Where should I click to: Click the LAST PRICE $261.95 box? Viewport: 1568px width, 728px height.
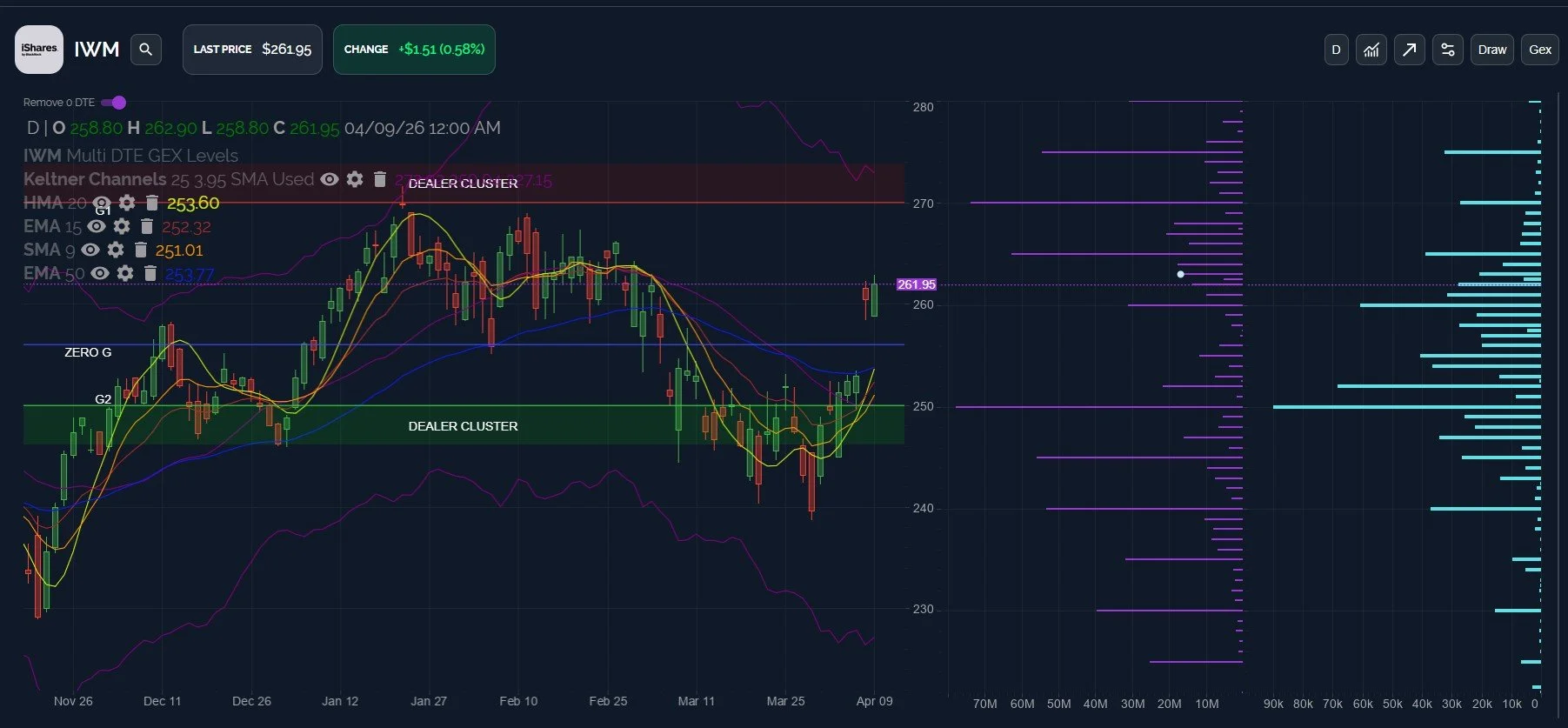tap(252, 50)
